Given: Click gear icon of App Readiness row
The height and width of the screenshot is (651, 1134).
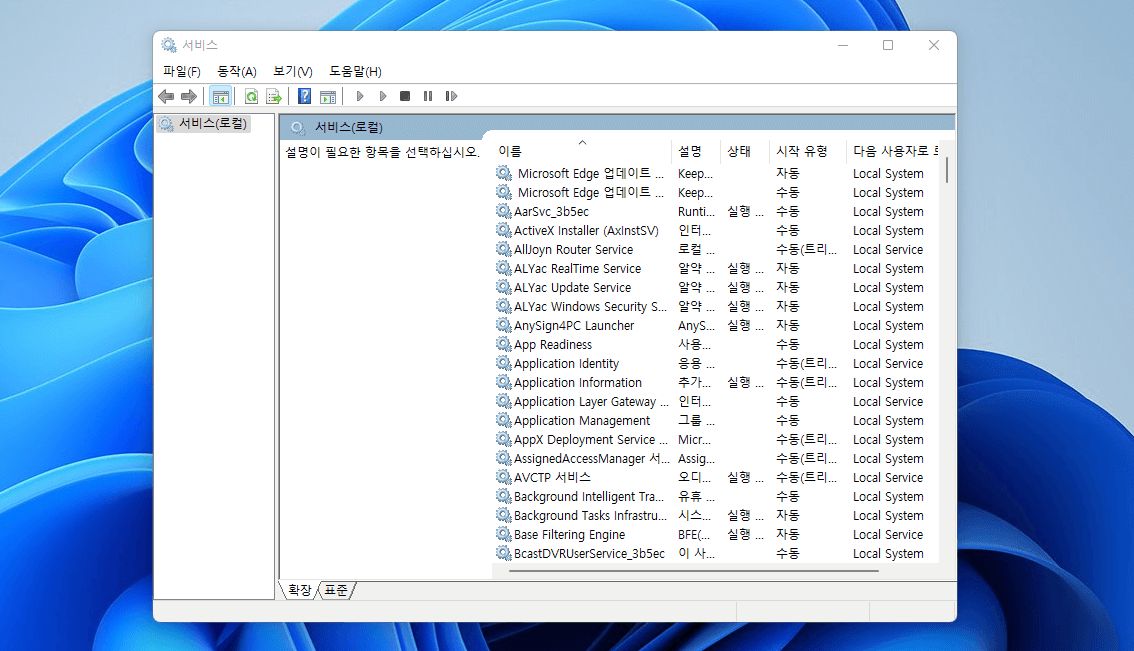Looking at the screenshot, I should (x=503, y=344).
